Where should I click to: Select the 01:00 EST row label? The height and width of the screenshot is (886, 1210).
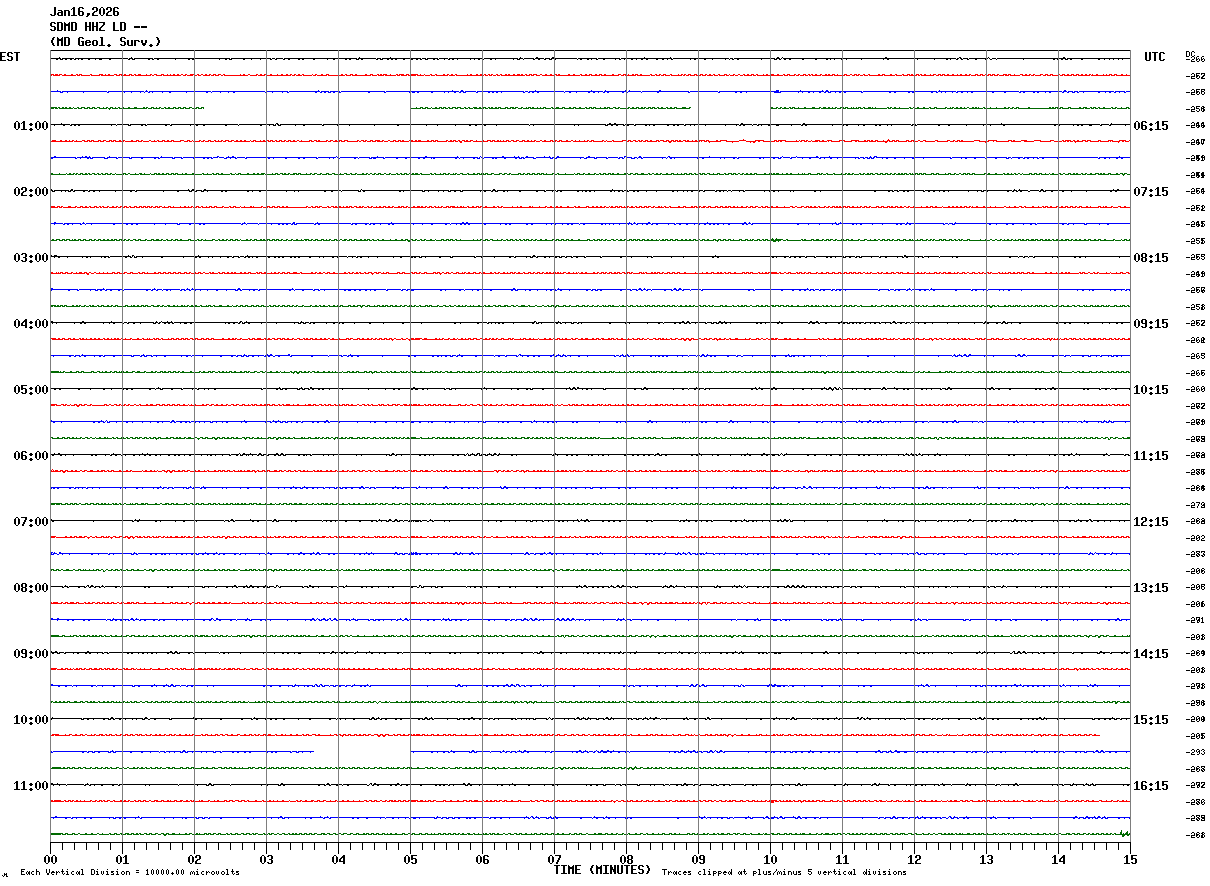(31, 126)
